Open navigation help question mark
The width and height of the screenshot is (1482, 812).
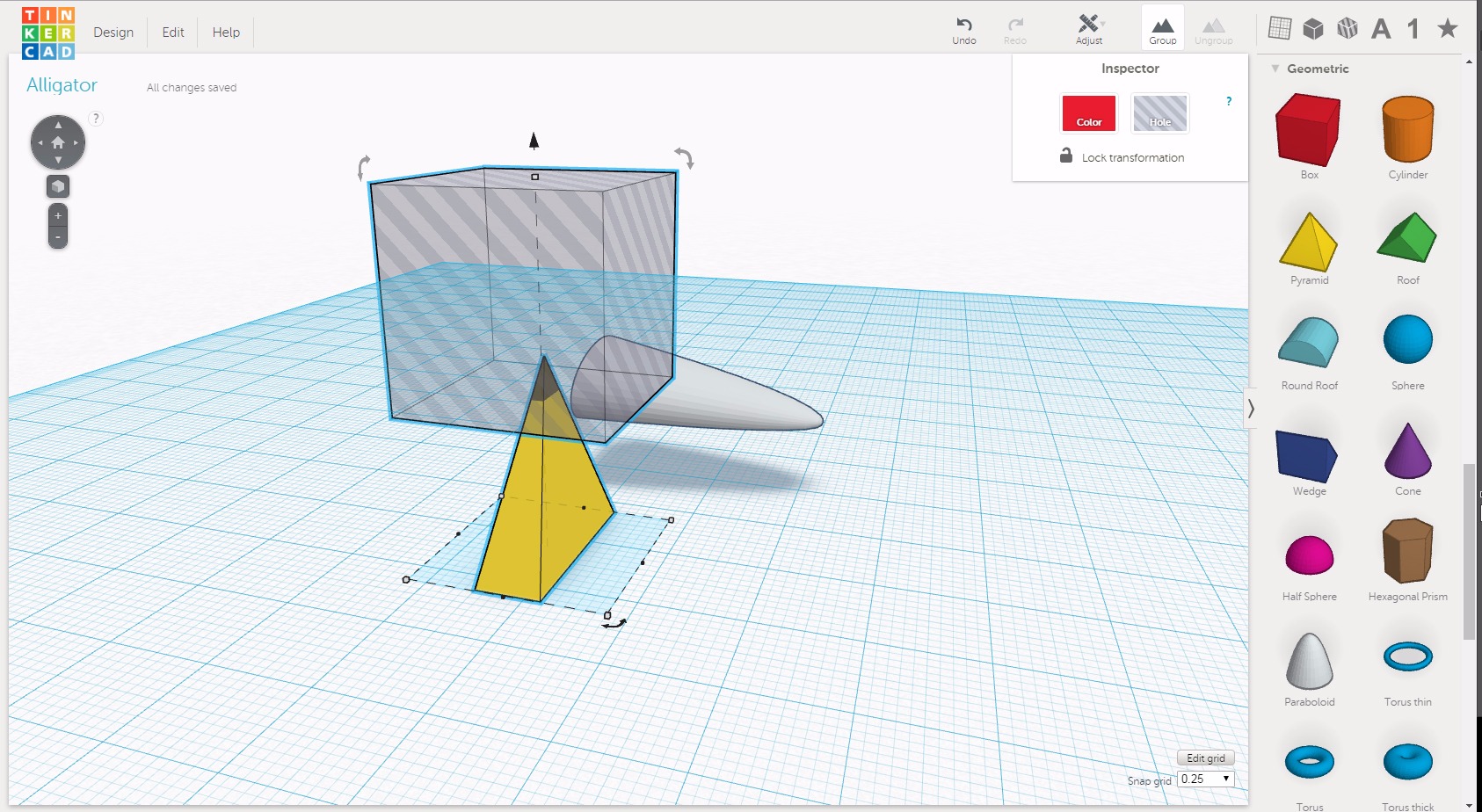point(96,118)
